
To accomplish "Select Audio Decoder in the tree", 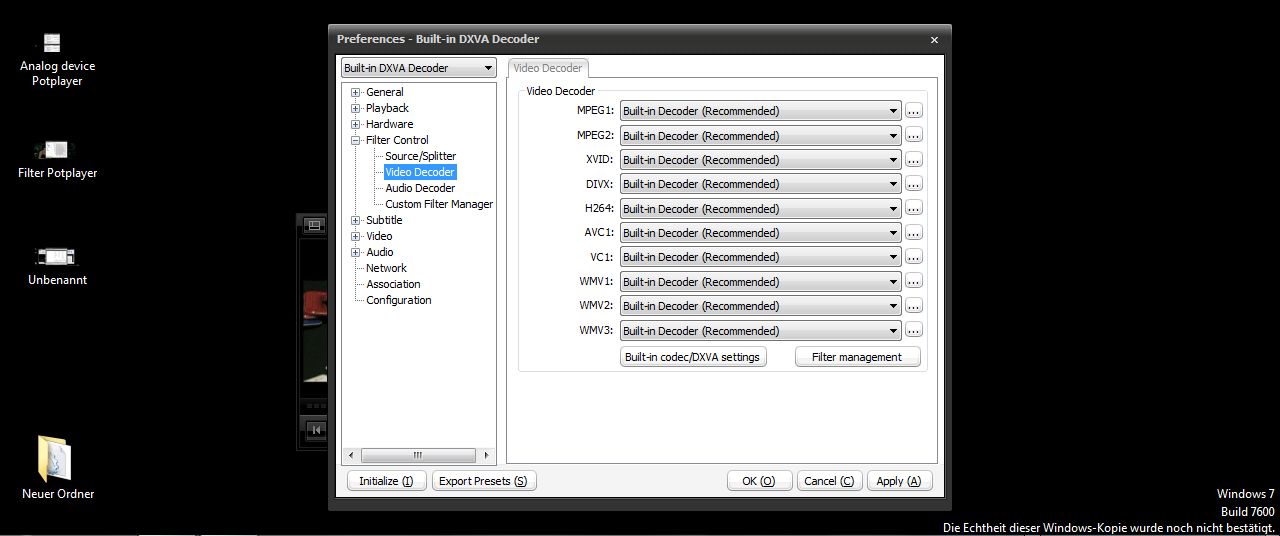I will pos(420,188).
